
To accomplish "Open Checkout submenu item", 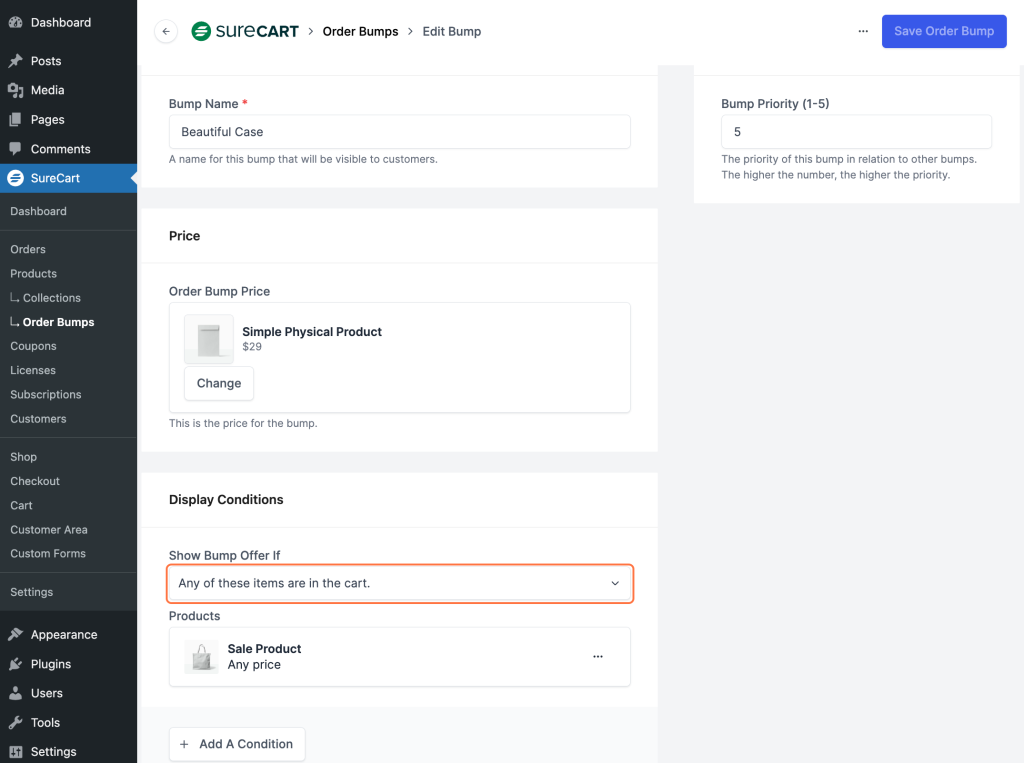I will 35,481.
